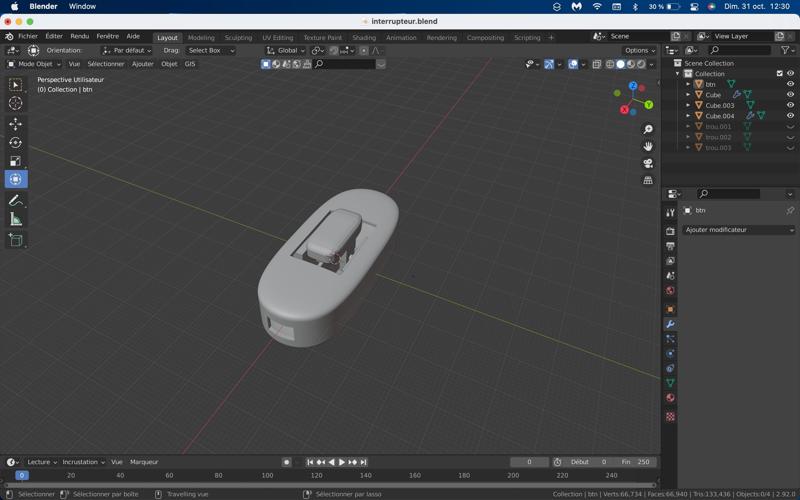Choose the Annotate pencil tool

coord(15,201)
